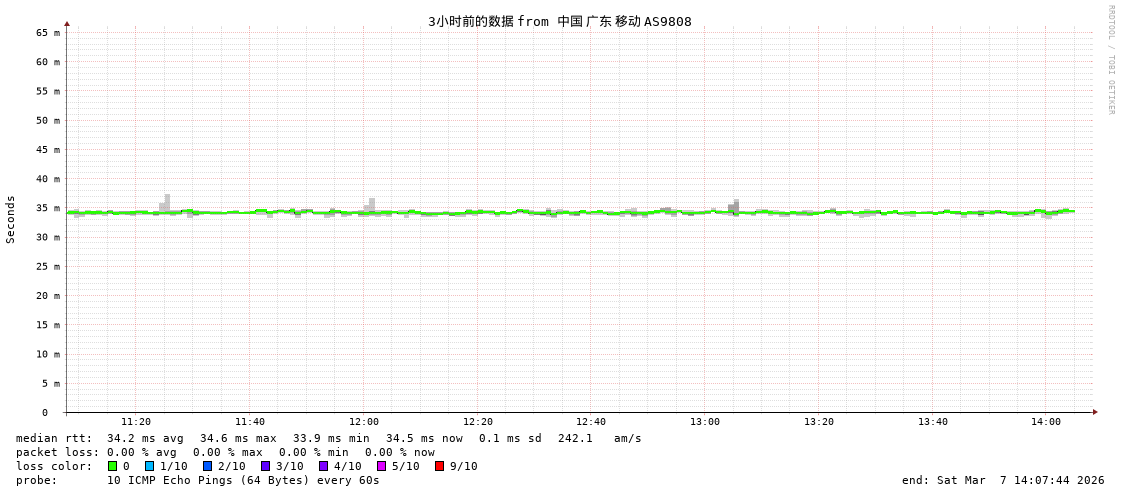Click the red 9/10 loss swatch
Screen dimensions: 1121x494
439,466
